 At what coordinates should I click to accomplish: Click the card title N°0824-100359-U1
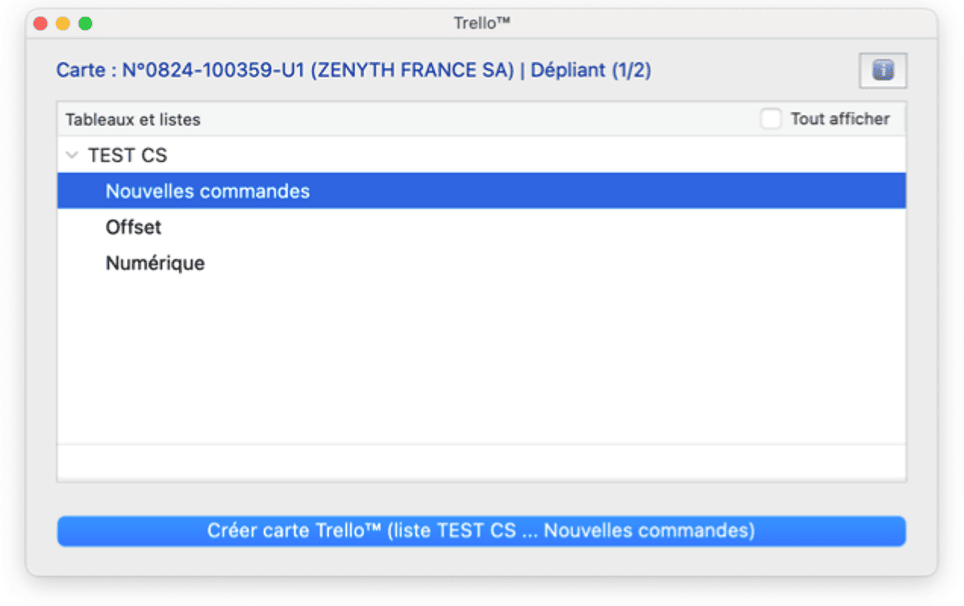(x=354, y=70)
